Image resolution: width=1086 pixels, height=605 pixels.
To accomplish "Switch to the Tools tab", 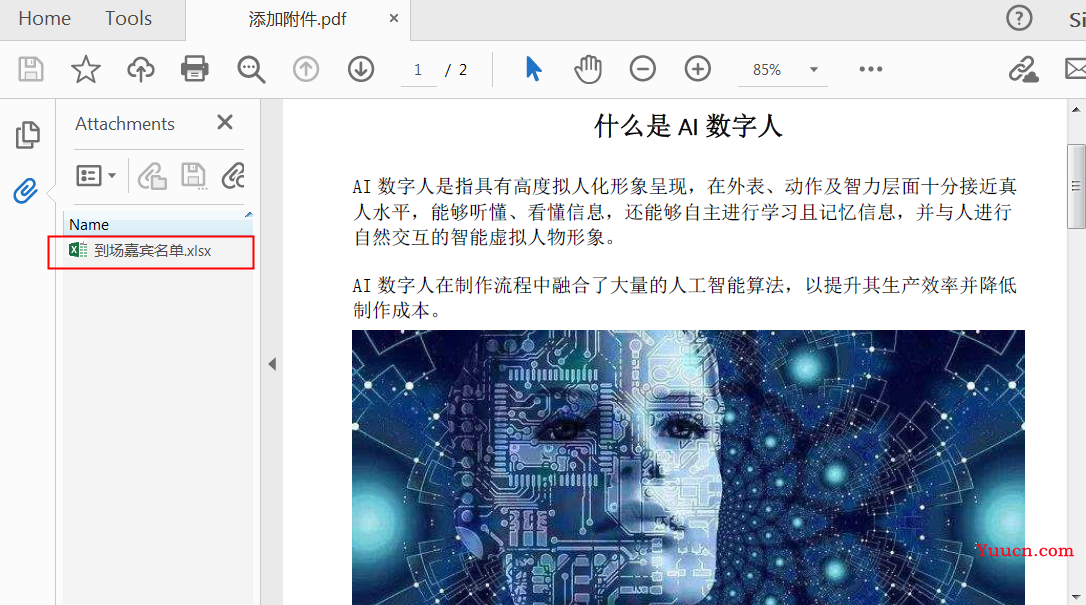I will tap(128, 19).
